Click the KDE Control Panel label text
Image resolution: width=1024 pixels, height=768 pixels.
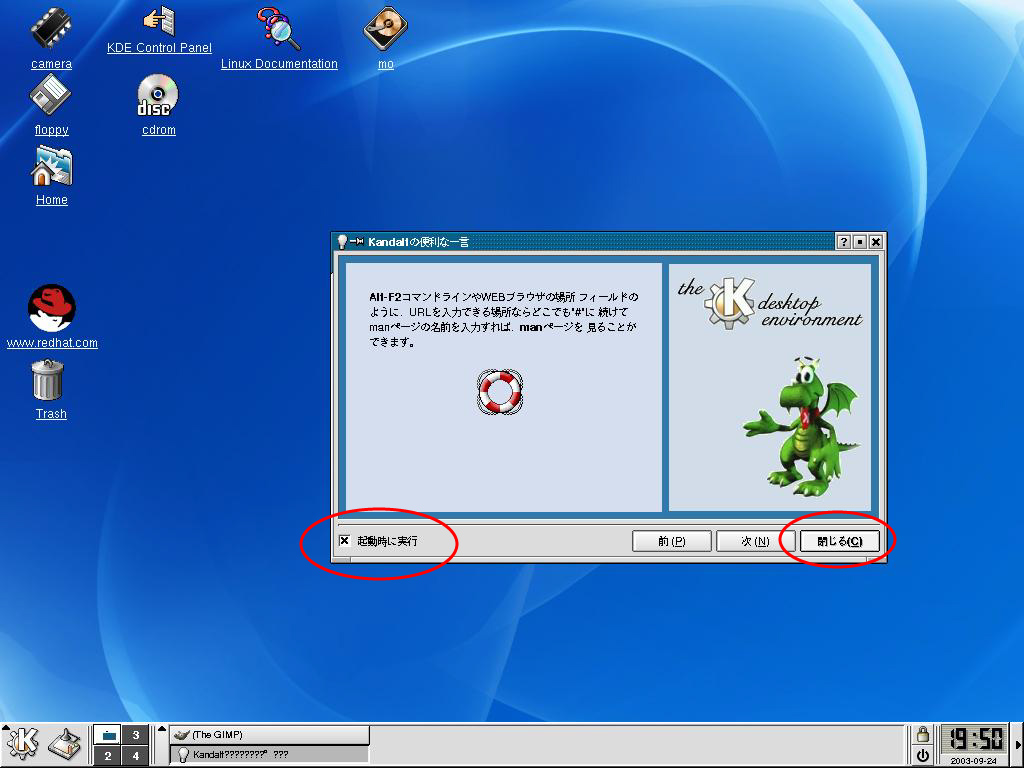[x=159, y=48]
